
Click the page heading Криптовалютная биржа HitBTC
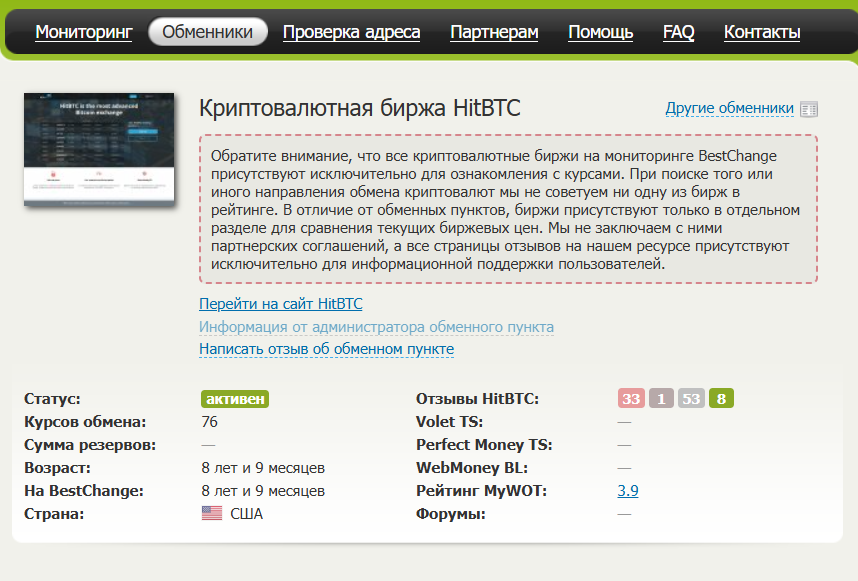click(360, 108)
